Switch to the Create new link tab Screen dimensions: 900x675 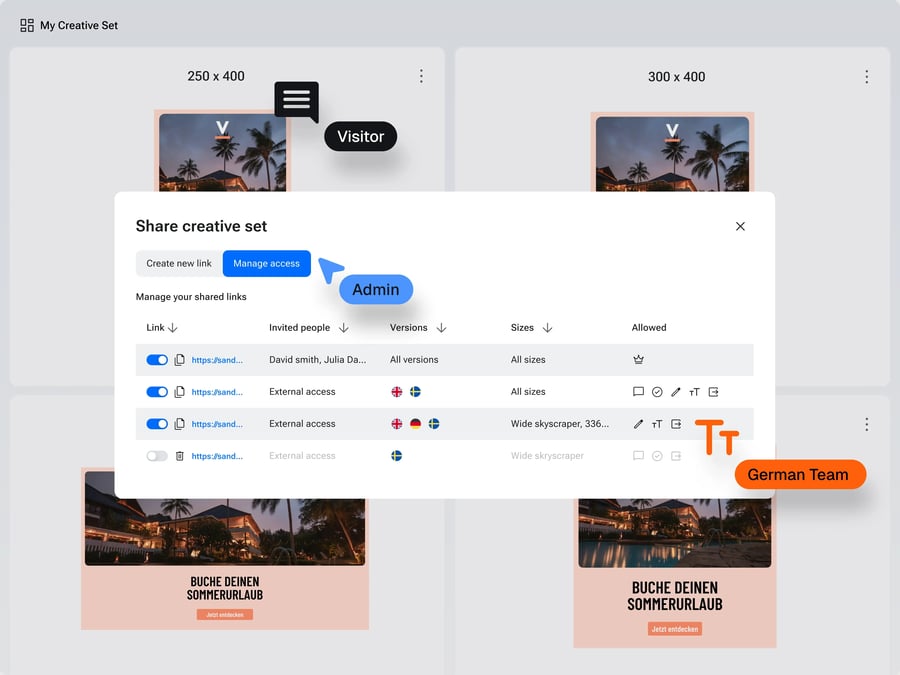pos(179,264)
